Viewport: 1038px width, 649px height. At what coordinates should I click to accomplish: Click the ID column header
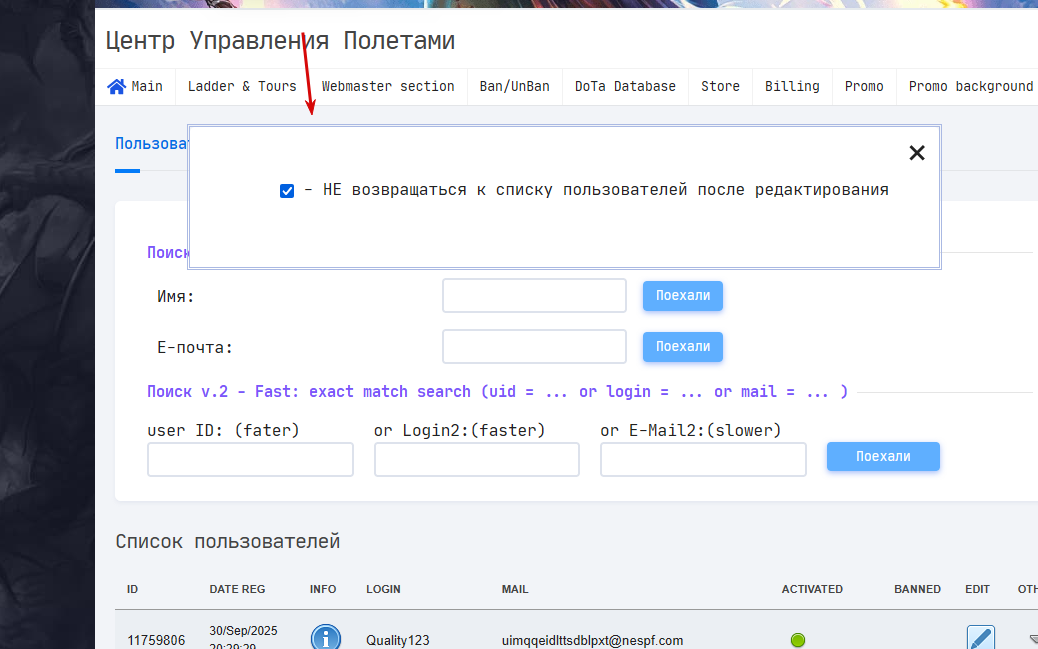tap(132, 589)
